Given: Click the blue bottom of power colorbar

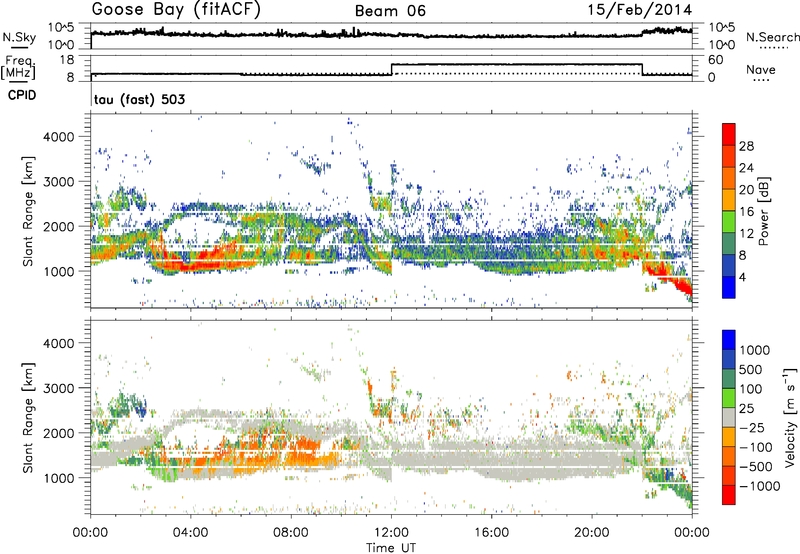Looking at the screenshot, I should [x=729, y=287].
